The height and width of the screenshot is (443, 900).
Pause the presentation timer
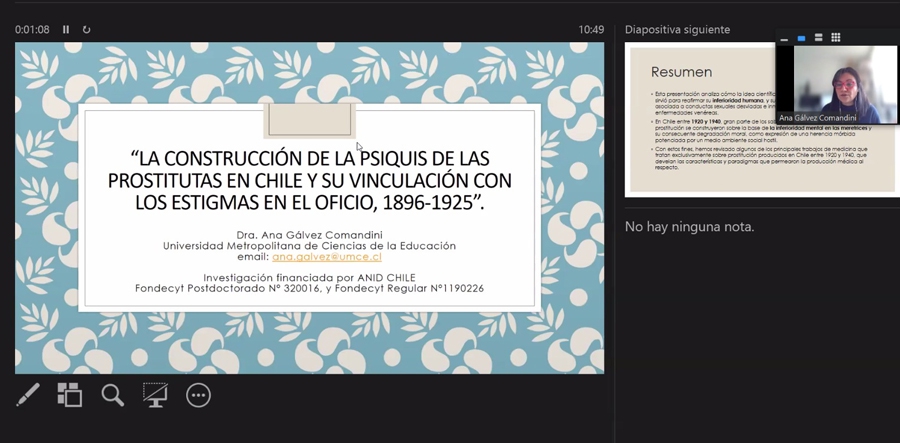(66, 30)
